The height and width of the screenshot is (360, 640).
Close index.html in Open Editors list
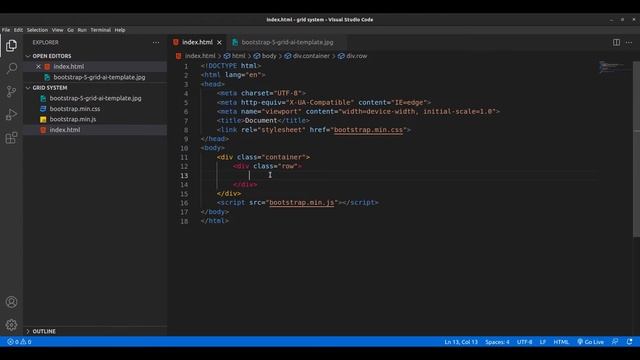pyautogui.click(x=38, y=67)
